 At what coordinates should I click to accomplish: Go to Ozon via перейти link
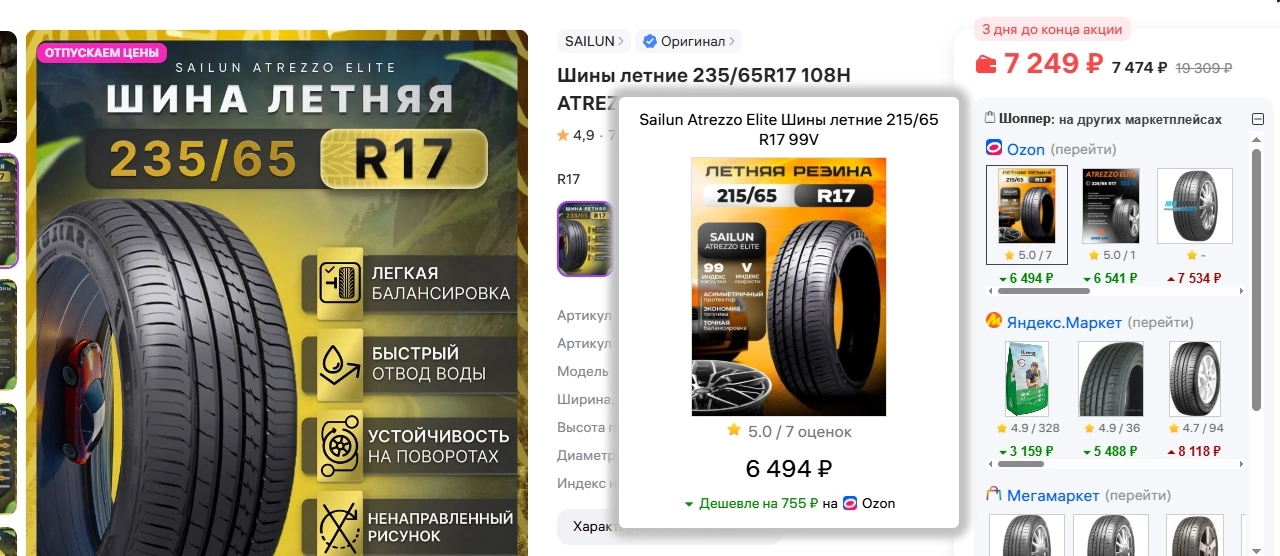click(1084, 149)
